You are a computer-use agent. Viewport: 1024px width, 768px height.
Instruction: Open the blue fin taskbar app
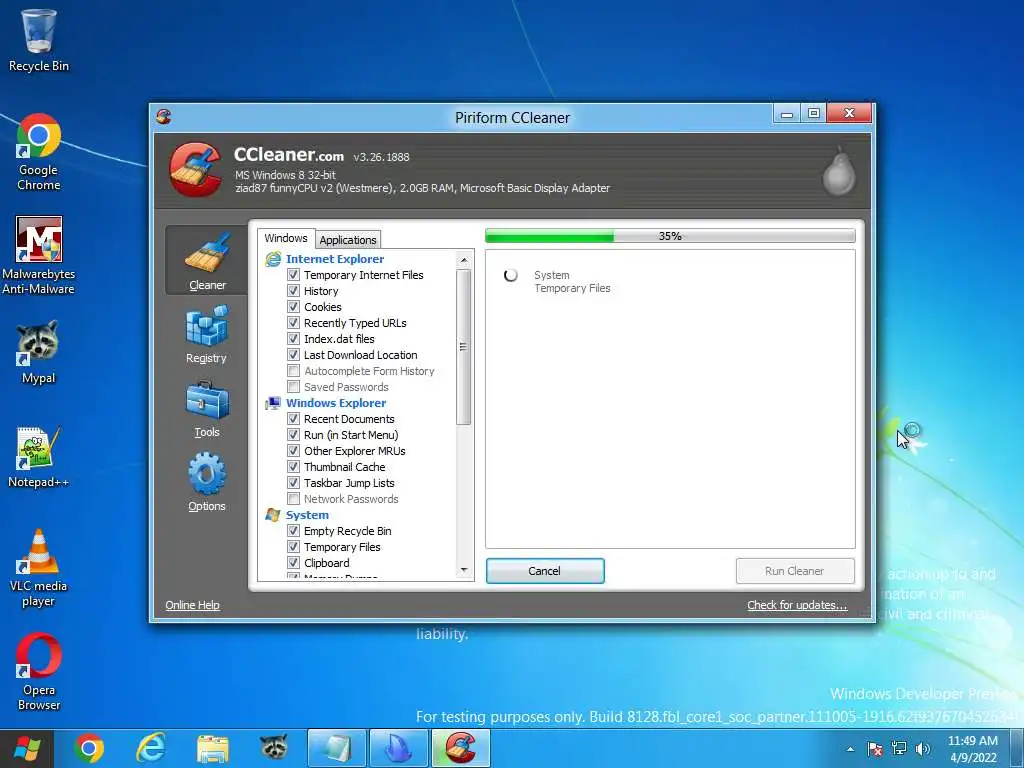click(x=398, y=748)
